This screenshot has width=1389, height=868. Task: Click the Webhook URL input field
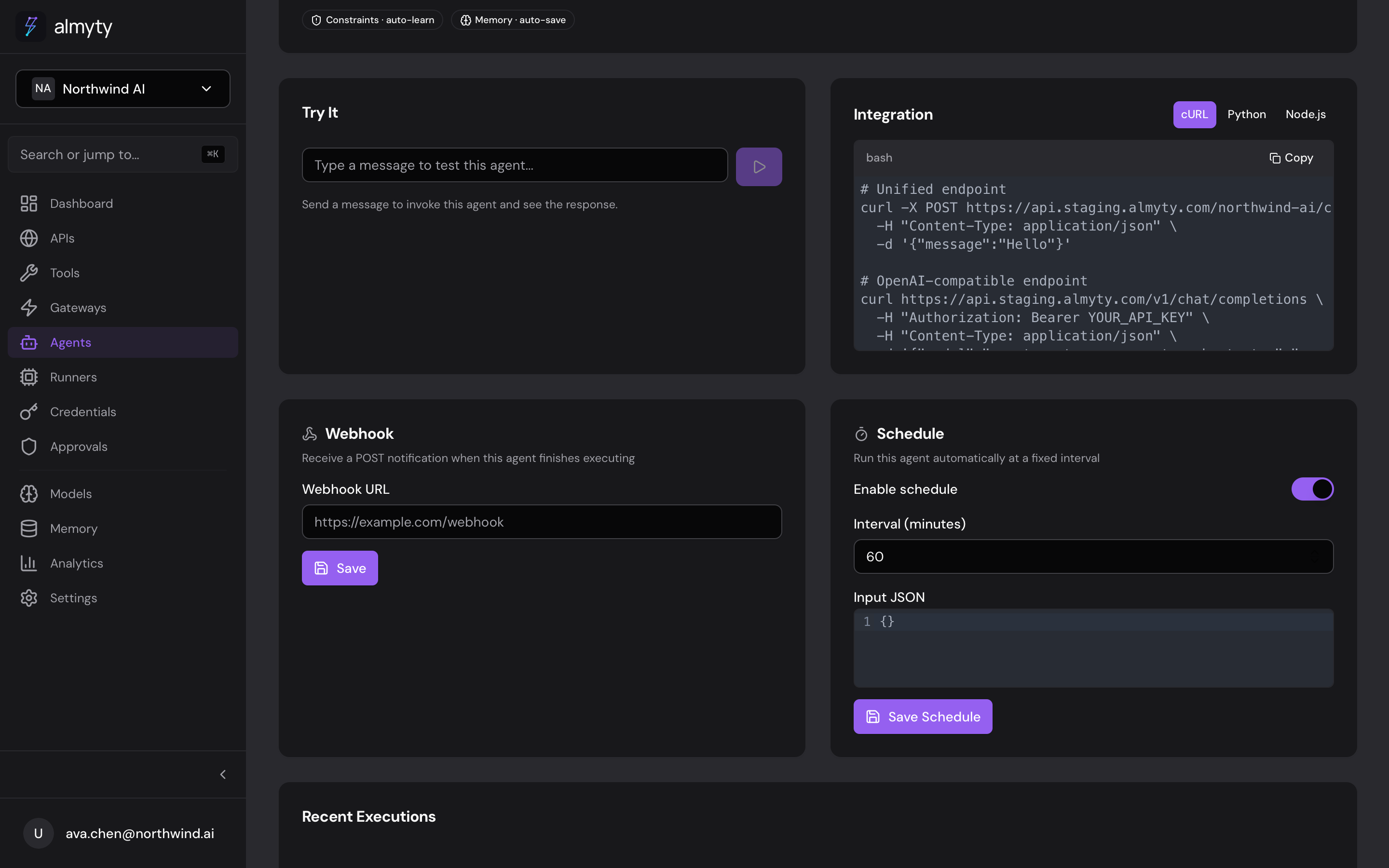click(x=542, y=522)
